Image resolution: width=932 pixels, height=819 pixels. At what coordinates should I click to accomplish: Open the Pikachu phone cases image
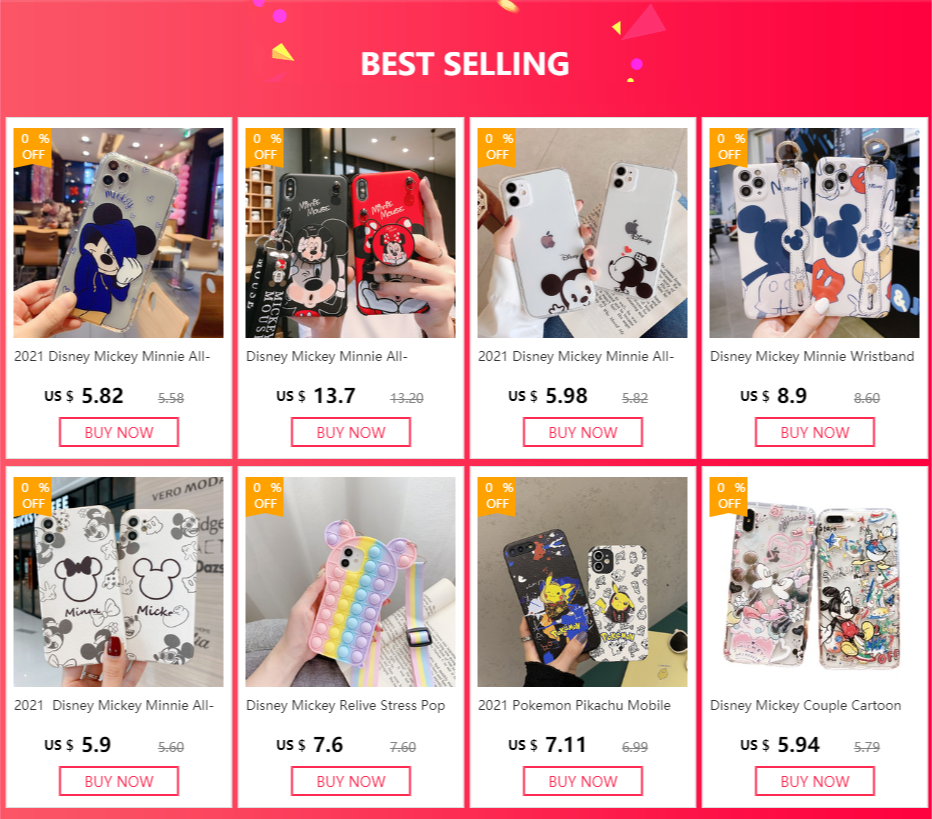582,582
